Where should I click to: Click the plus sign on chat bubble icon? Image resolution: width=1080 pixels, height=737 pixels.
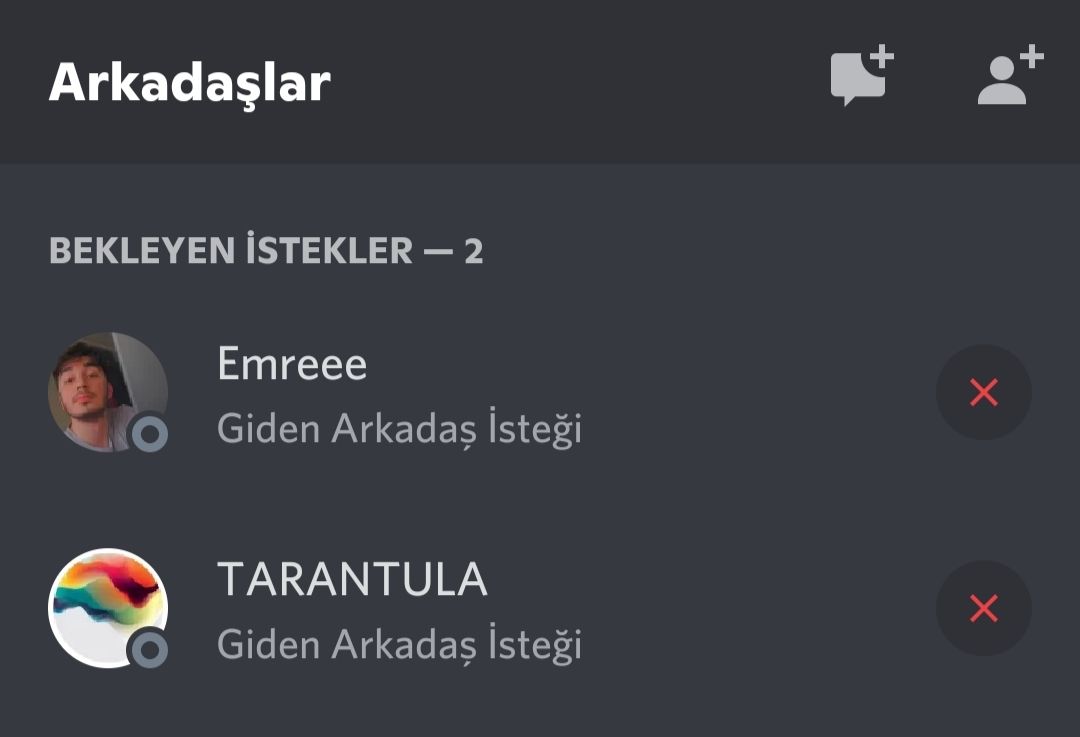tap(882, 57)
